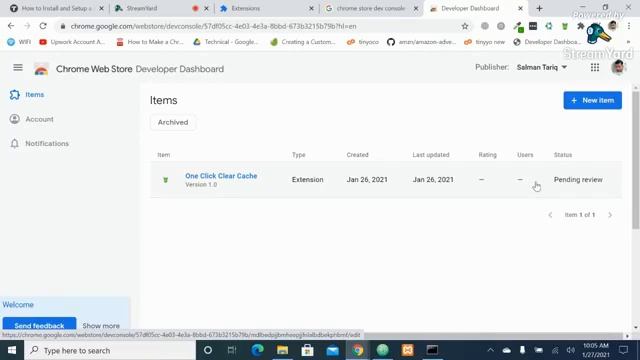The height and width of the screenshot is (360, 640).
Task: Click the Rating column header
Action: (x=487, y=155)
